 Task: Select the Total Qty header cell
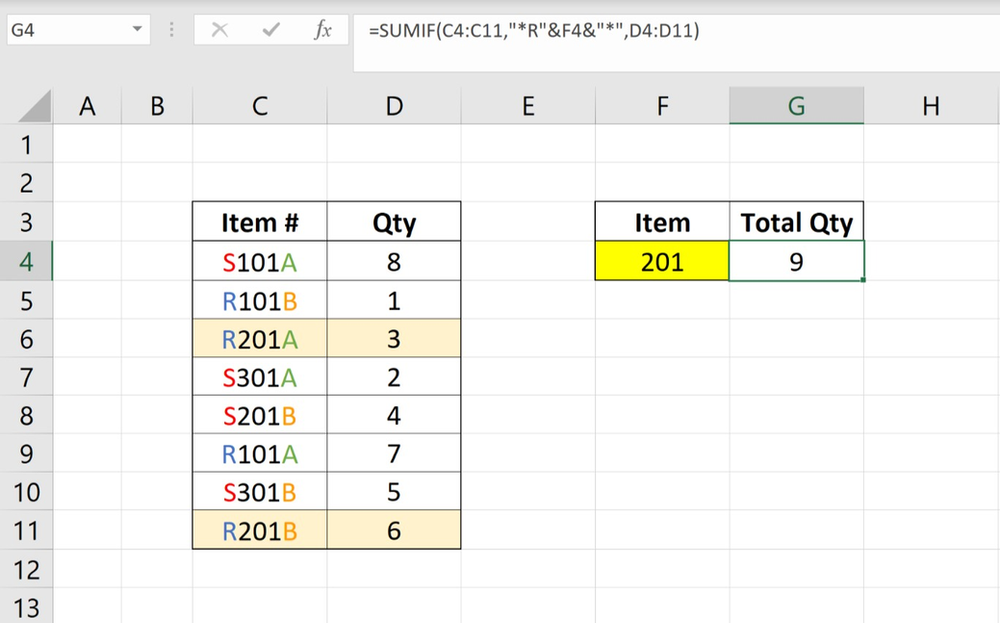pyautogui.click(x=796, y=222)
